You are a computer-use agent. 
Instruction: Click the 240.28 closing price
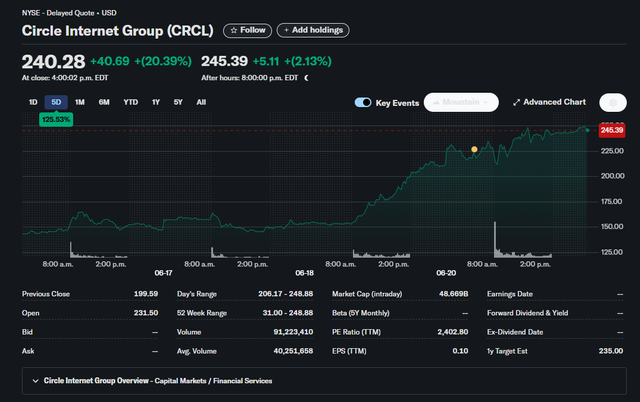click(53, 62)
